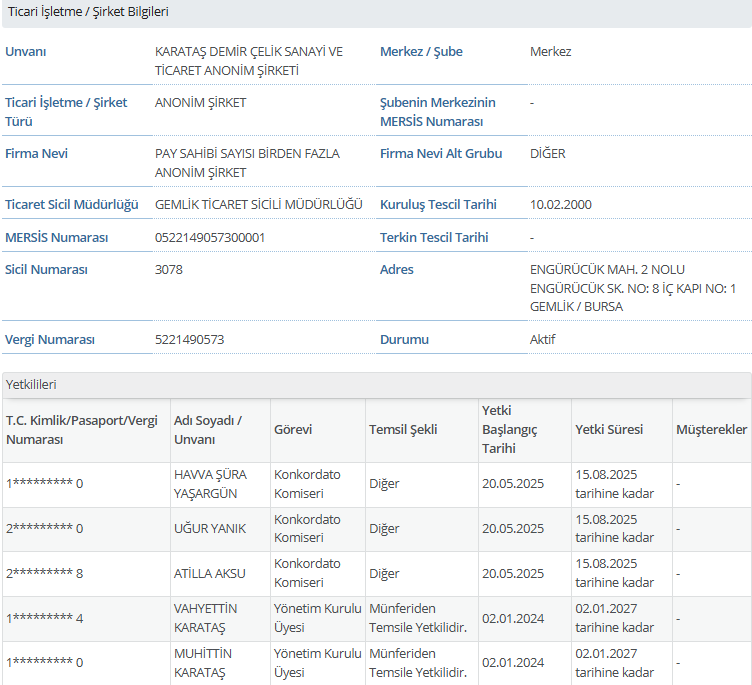Click the 'Aktif' status value
This screenshot has width=752, height=685.
(x=542, y=340)
